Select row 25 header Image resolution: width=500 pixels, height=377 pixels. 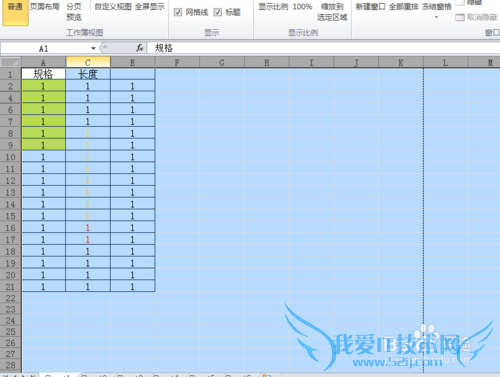[11, 332]
